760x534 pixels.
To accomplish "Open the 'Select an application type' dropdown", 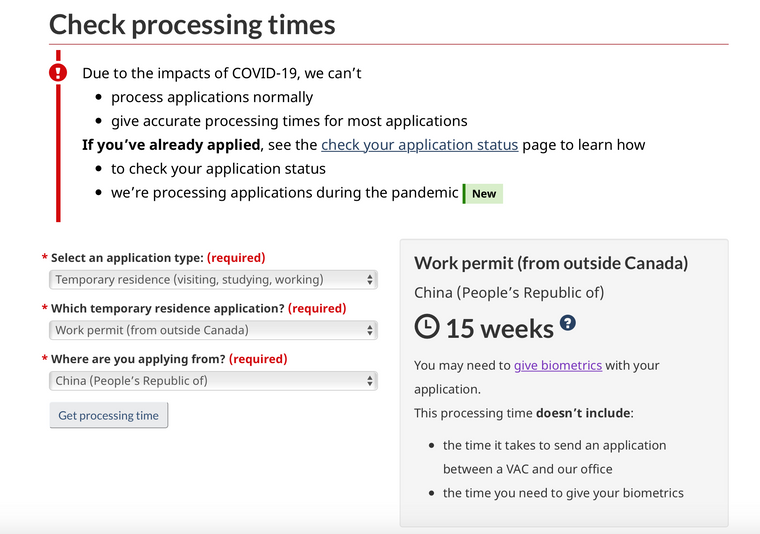I will click(x=213, y=280).
